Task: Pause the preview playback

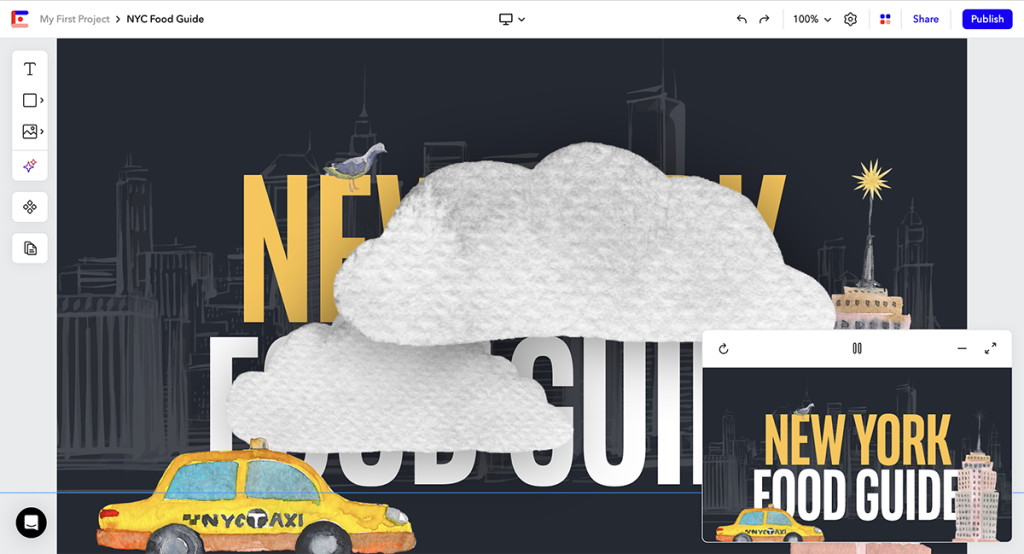Action: click(857, 348)
